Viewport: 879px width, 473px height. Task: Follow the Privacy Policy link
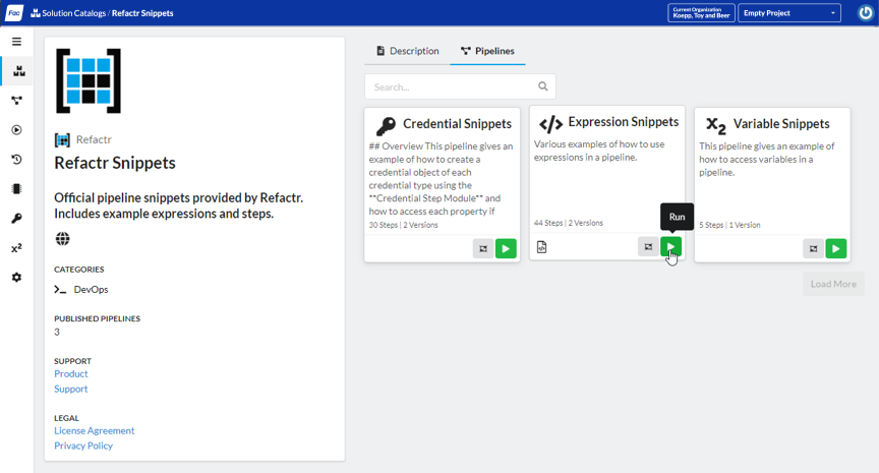point(83,446)
